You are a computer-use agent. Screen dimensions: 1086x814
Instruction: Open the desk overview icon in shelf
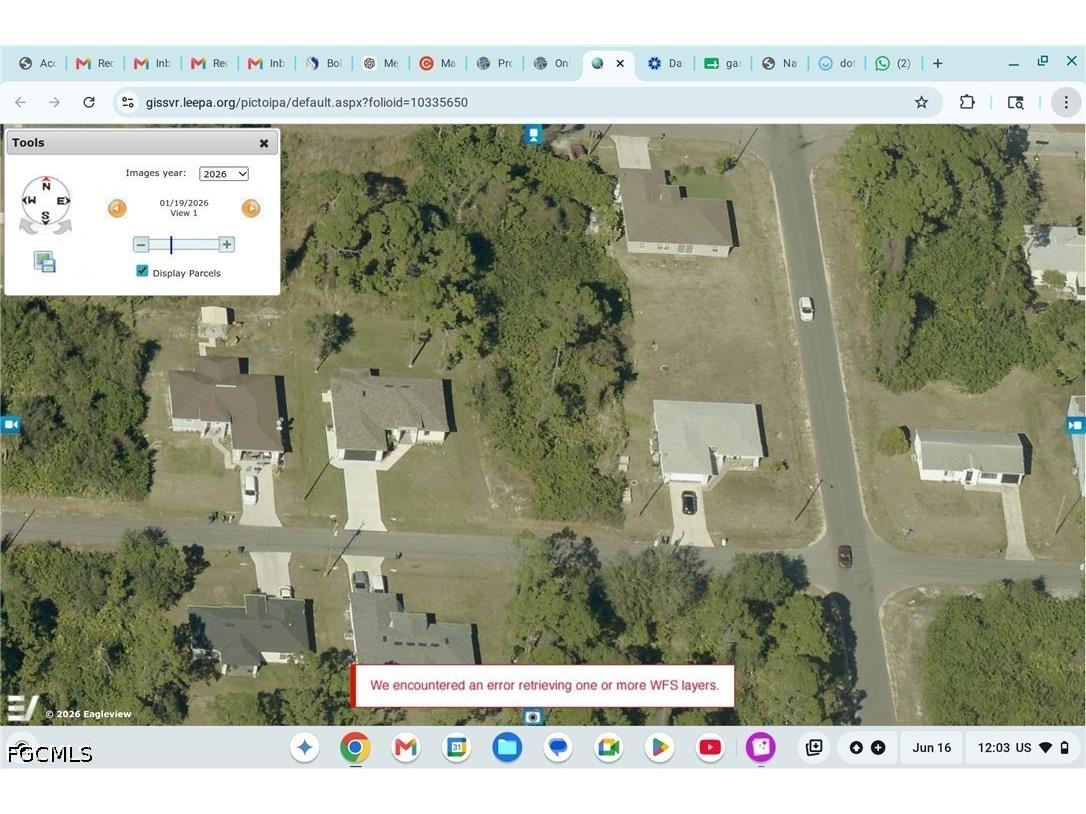(814, 747)
